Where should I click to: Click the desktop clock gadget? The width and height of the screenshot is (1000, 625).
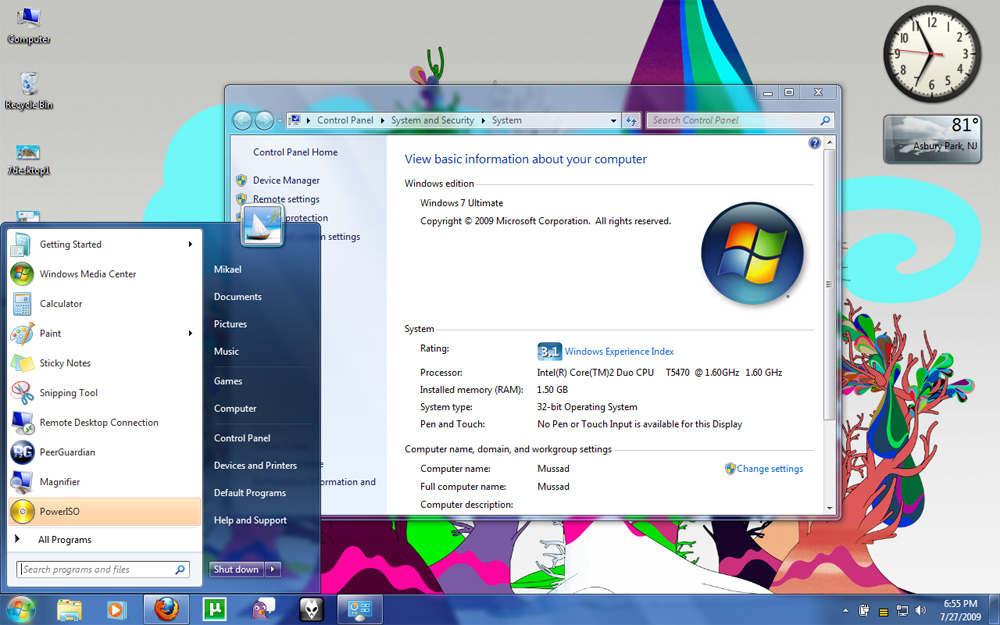coord(932,55)
